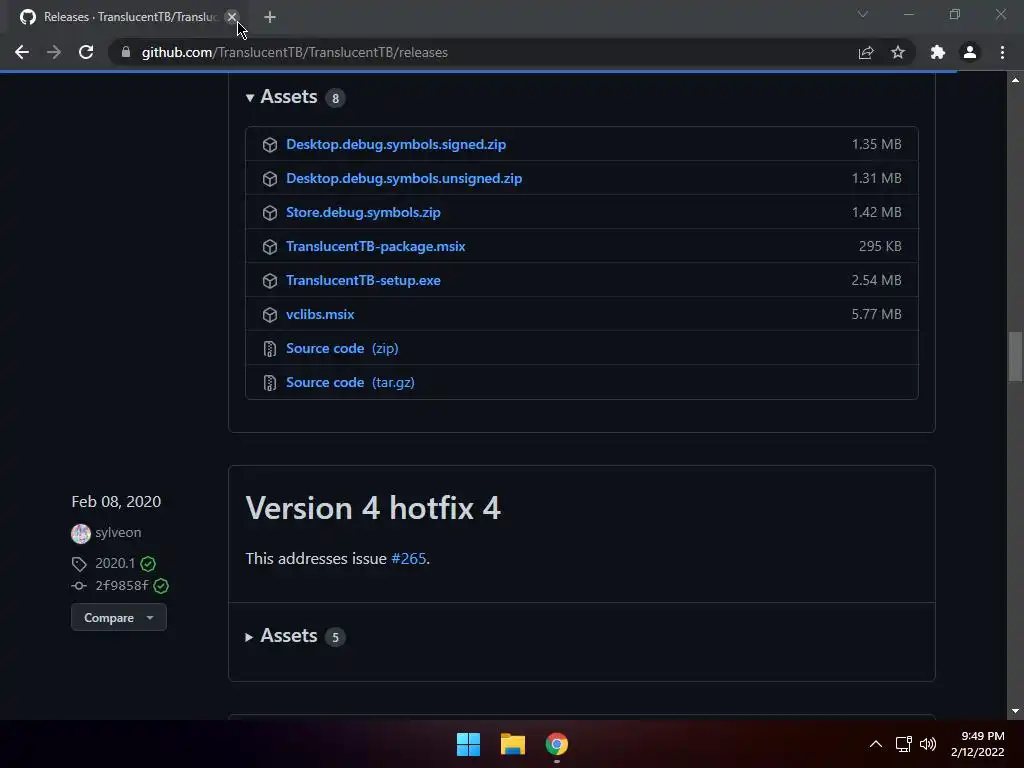Download TranslucentTB-setup.exe
Viewport: 1024px width, 768px height.
tap(363, 280)
